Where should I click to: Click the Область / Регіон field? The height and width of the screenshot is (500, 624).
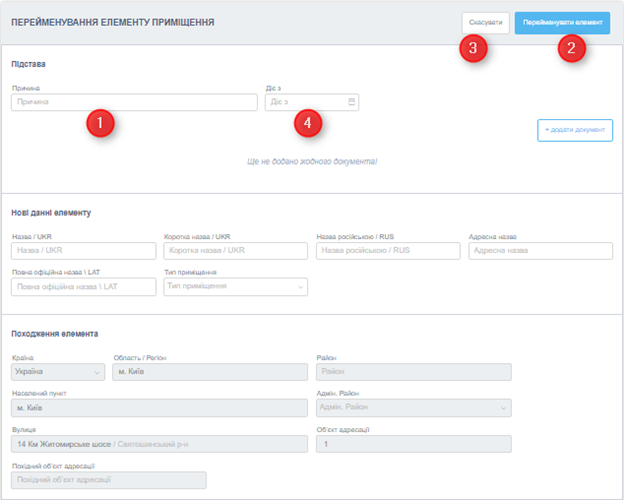[207, 372]
